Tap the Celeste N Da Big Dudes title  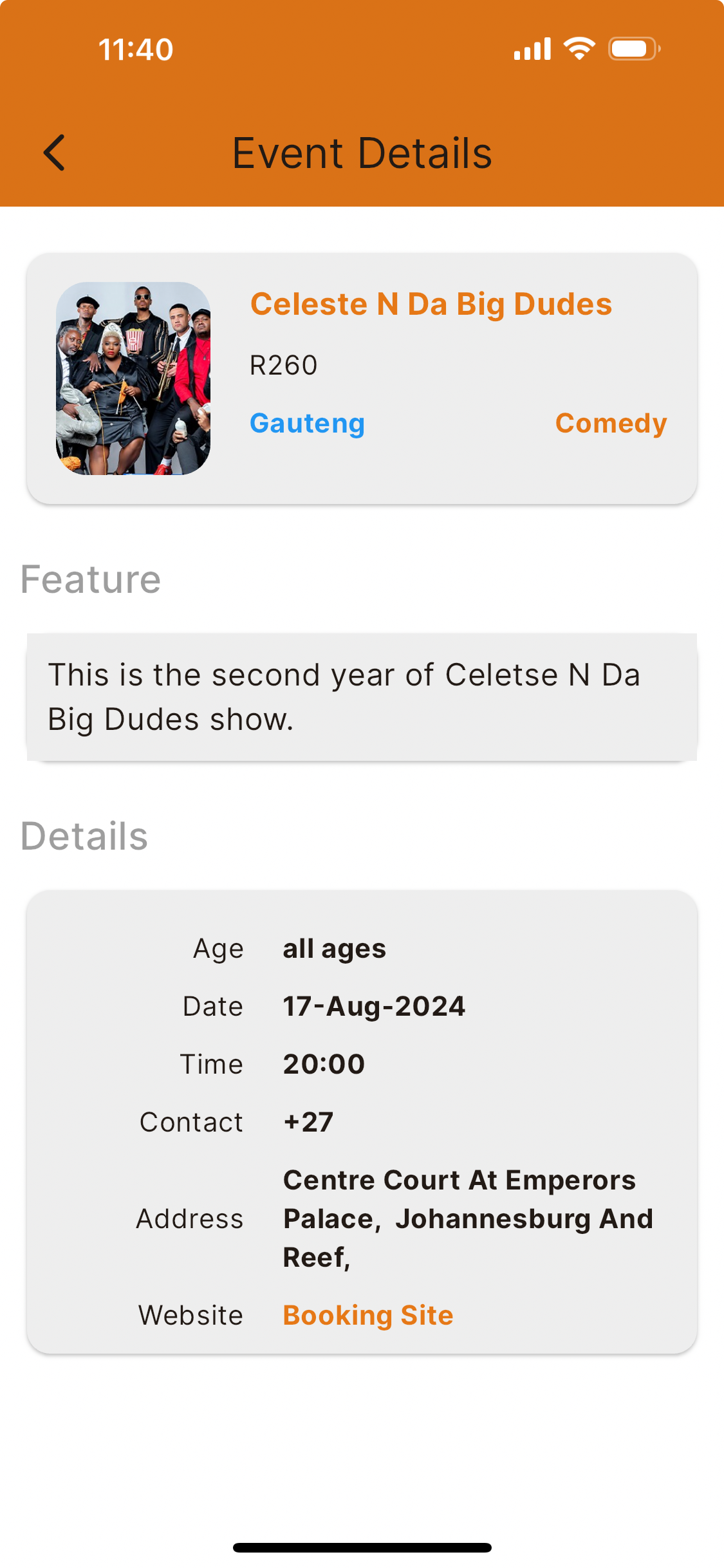click(431, 304)
